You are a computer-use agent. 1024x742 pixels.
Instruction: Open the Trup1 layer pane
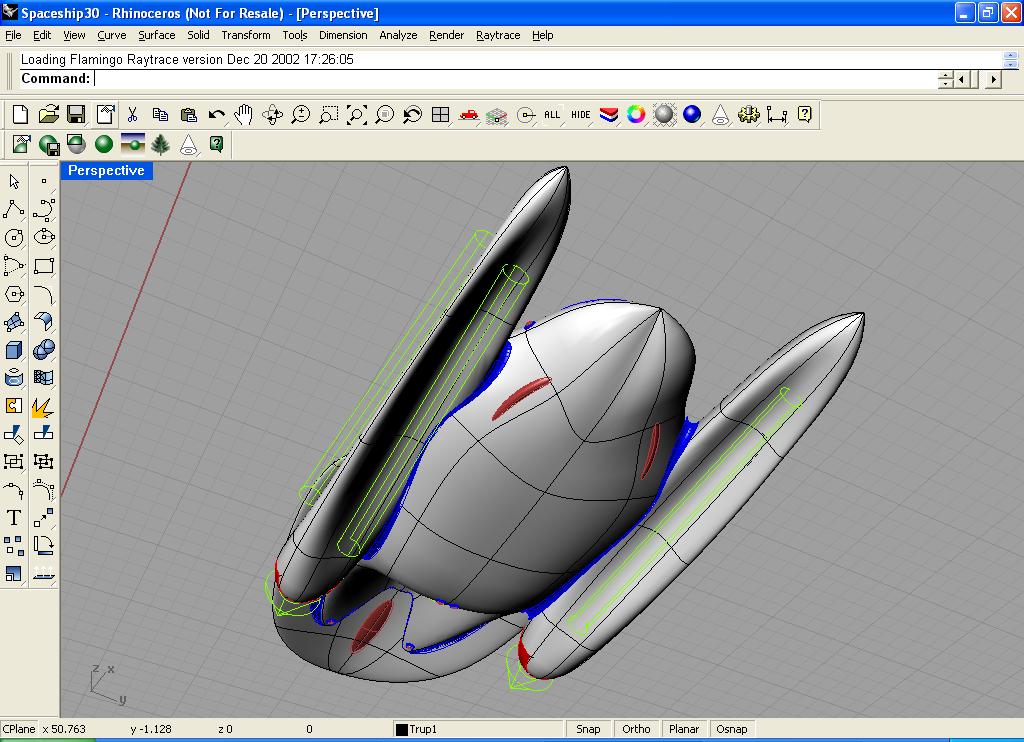[478, 729]
